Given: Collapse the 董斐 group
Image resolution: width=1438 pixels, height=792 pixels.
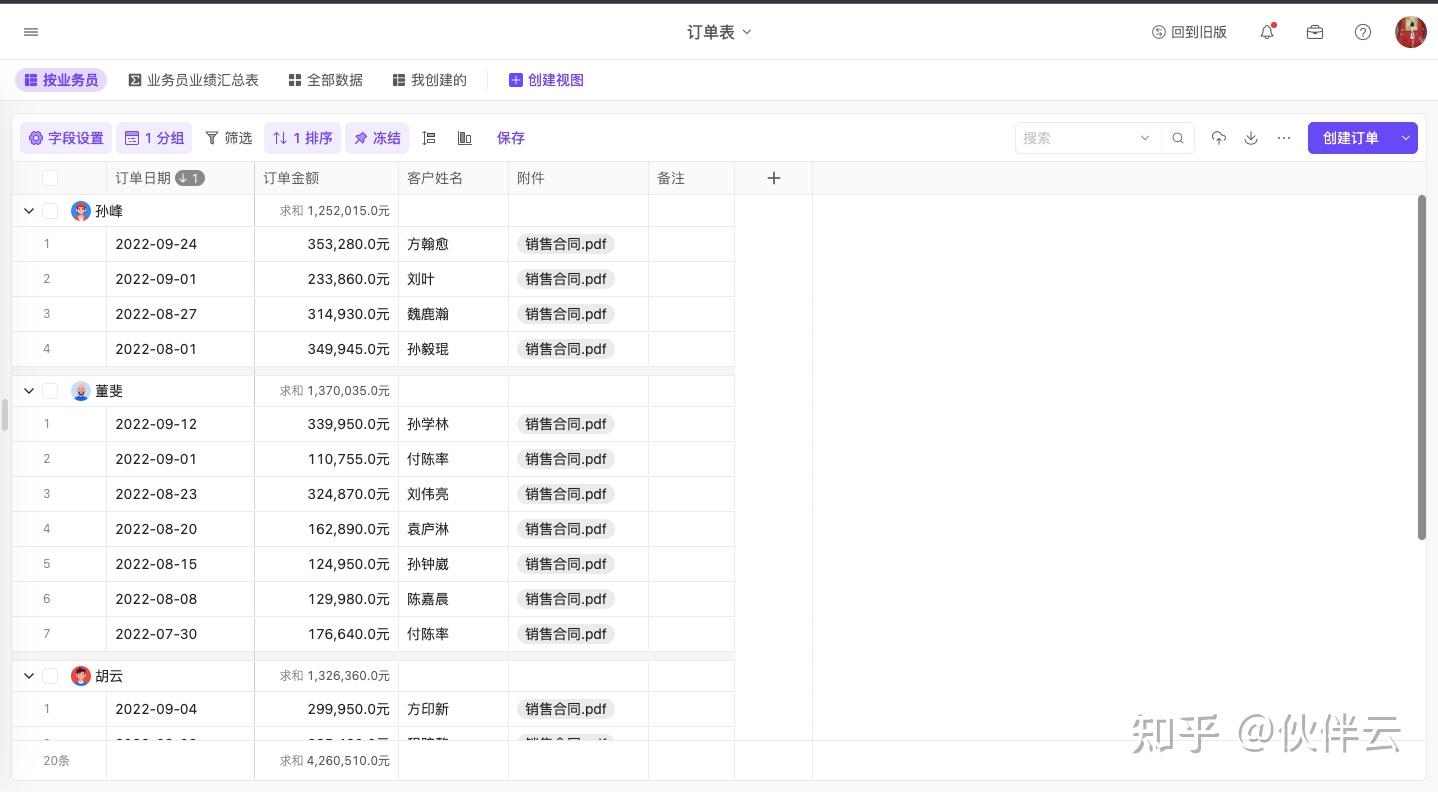Looking at the screenshot, I should (29, 391).
